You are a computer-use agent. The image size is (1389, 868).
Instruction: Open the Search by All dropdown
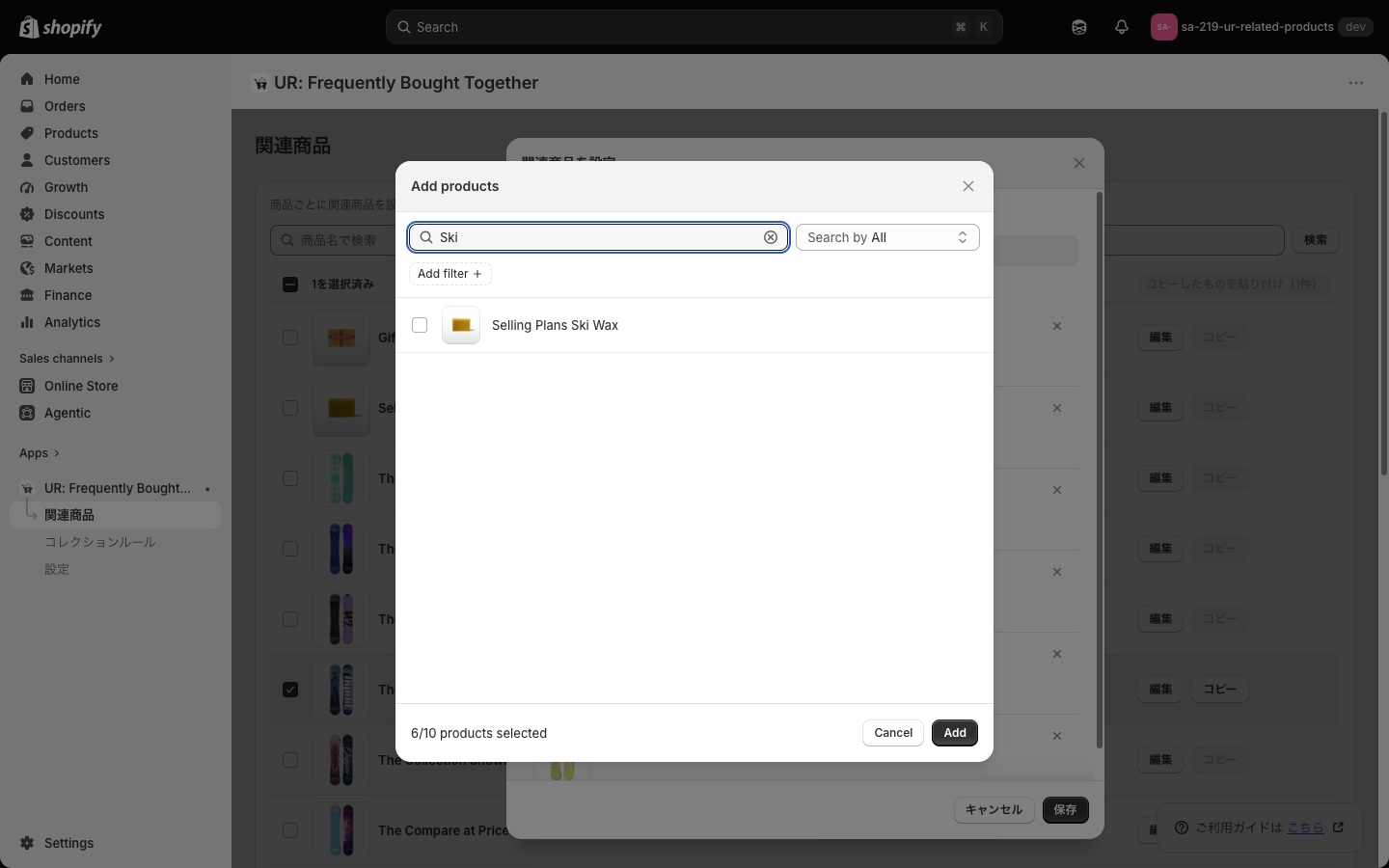coord(887,237)
